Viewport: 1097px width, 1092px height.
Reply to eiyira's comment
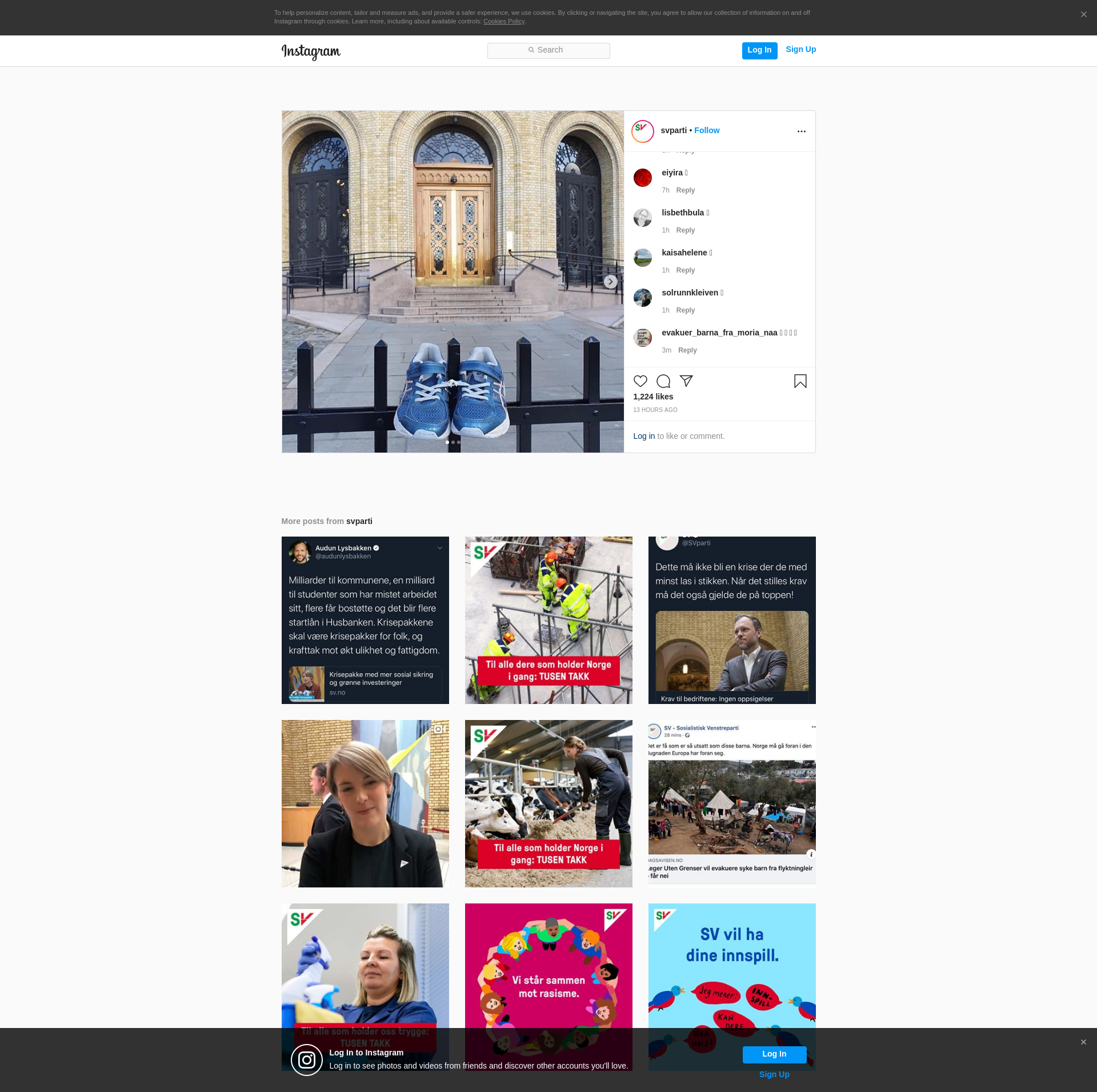pyautogui.click(x=686, y=190)
